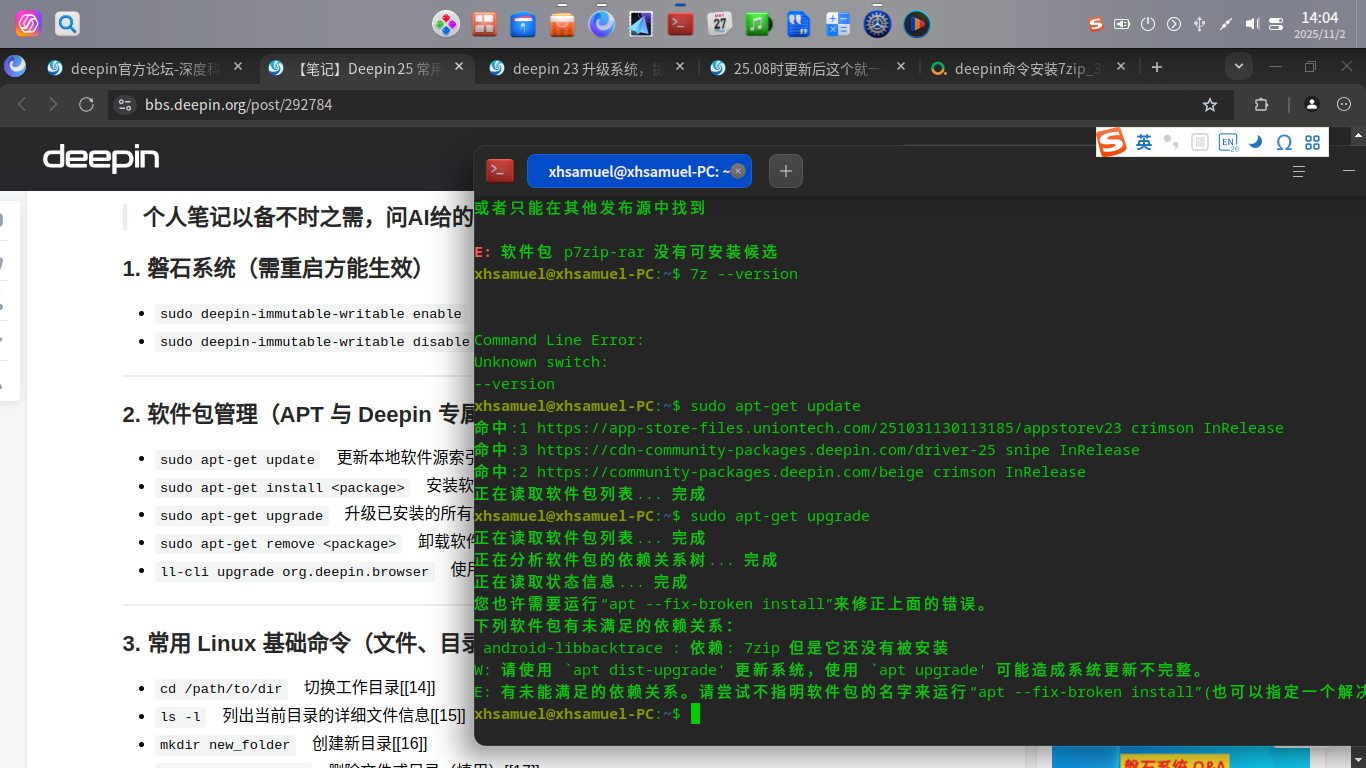Toggle Sogou night mode moon icon

click(x=1256, y=143)
